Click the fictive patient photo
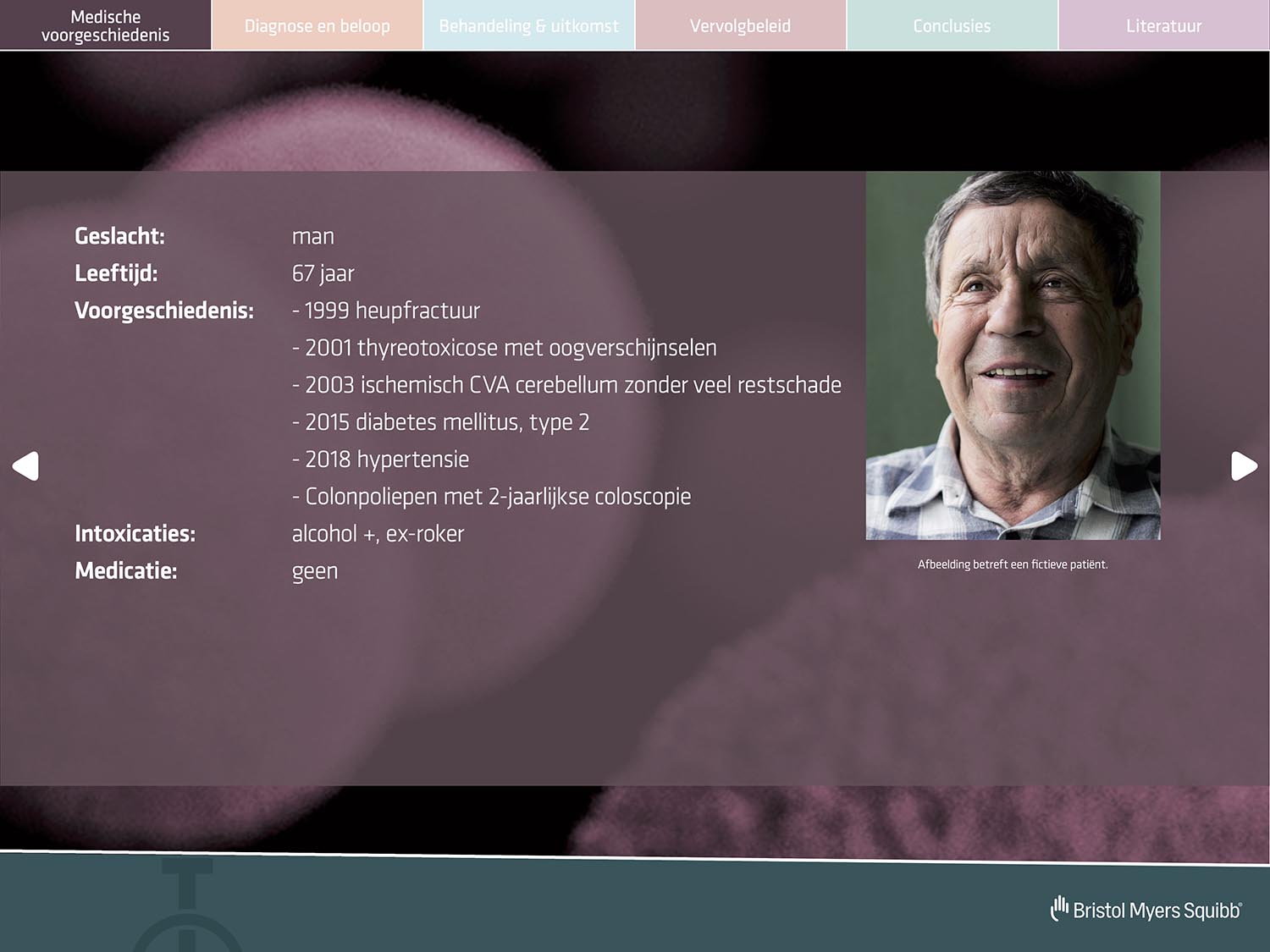Viewport: 1270px width, 952px height. [1013, 355]
